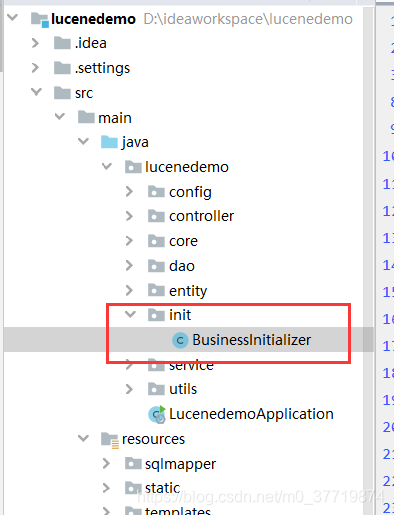394x515 pixels.
Task: Collapse the resources folder chevron
Action: tap(83, 438)
